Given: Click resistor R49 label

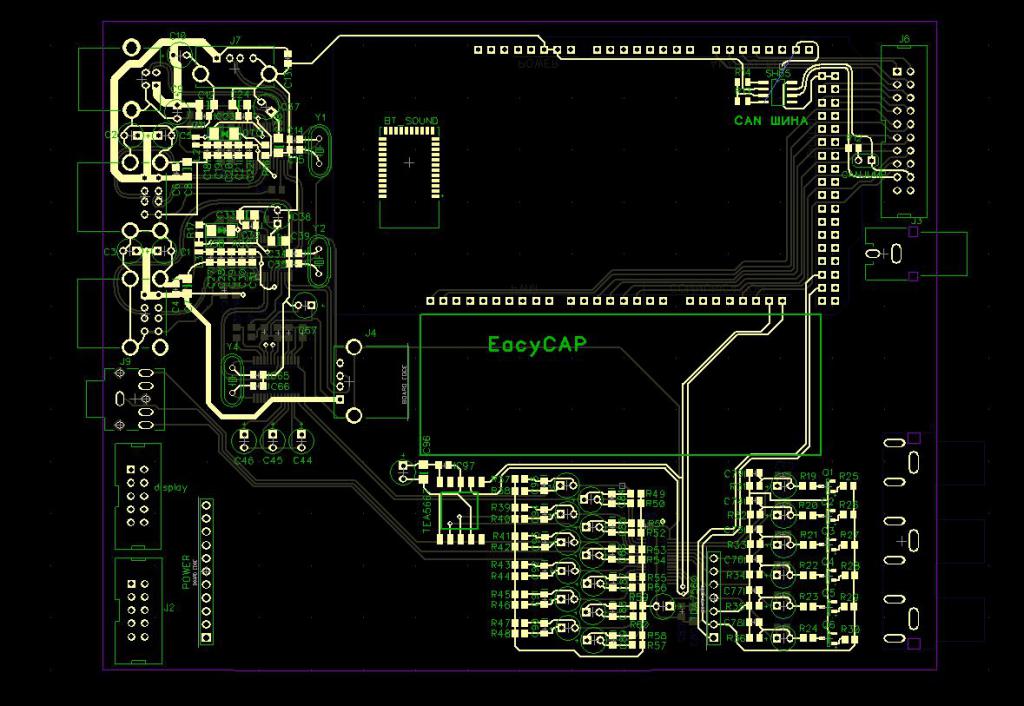Looking at the screenshot, I should pos(656,494).
